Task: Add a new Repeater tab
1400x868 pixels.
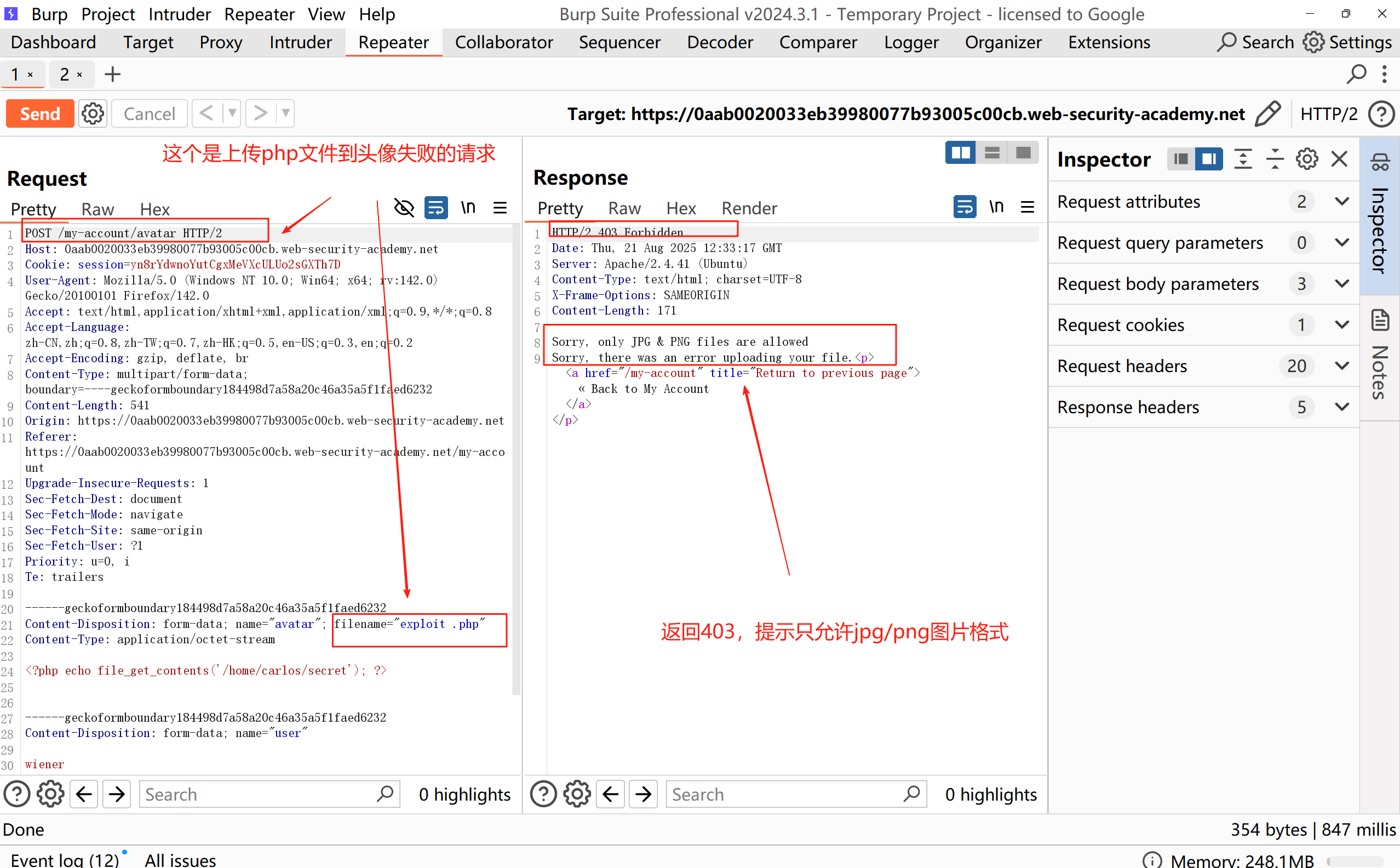Action: (112, 74)
